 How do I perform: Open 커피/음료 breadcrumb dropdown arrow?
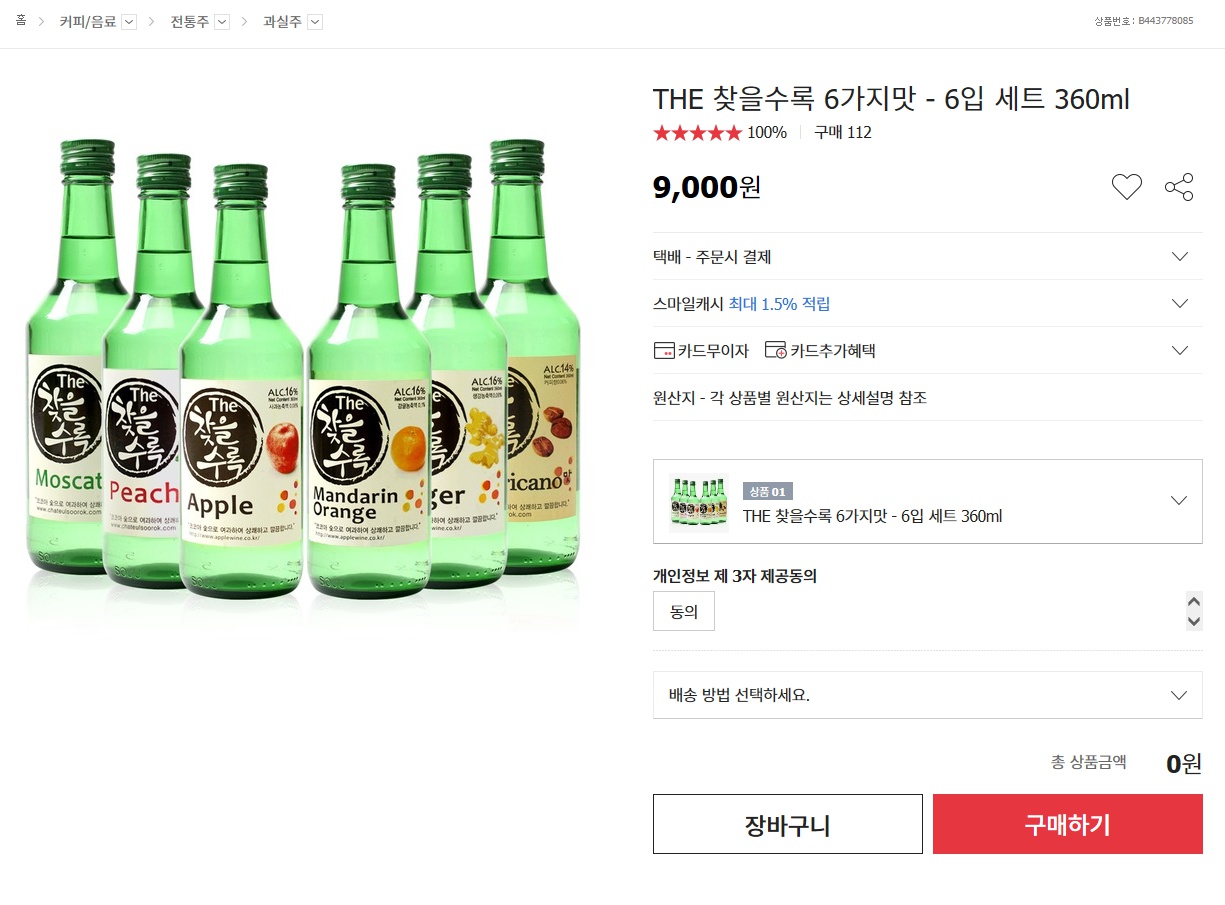(129, 22)
